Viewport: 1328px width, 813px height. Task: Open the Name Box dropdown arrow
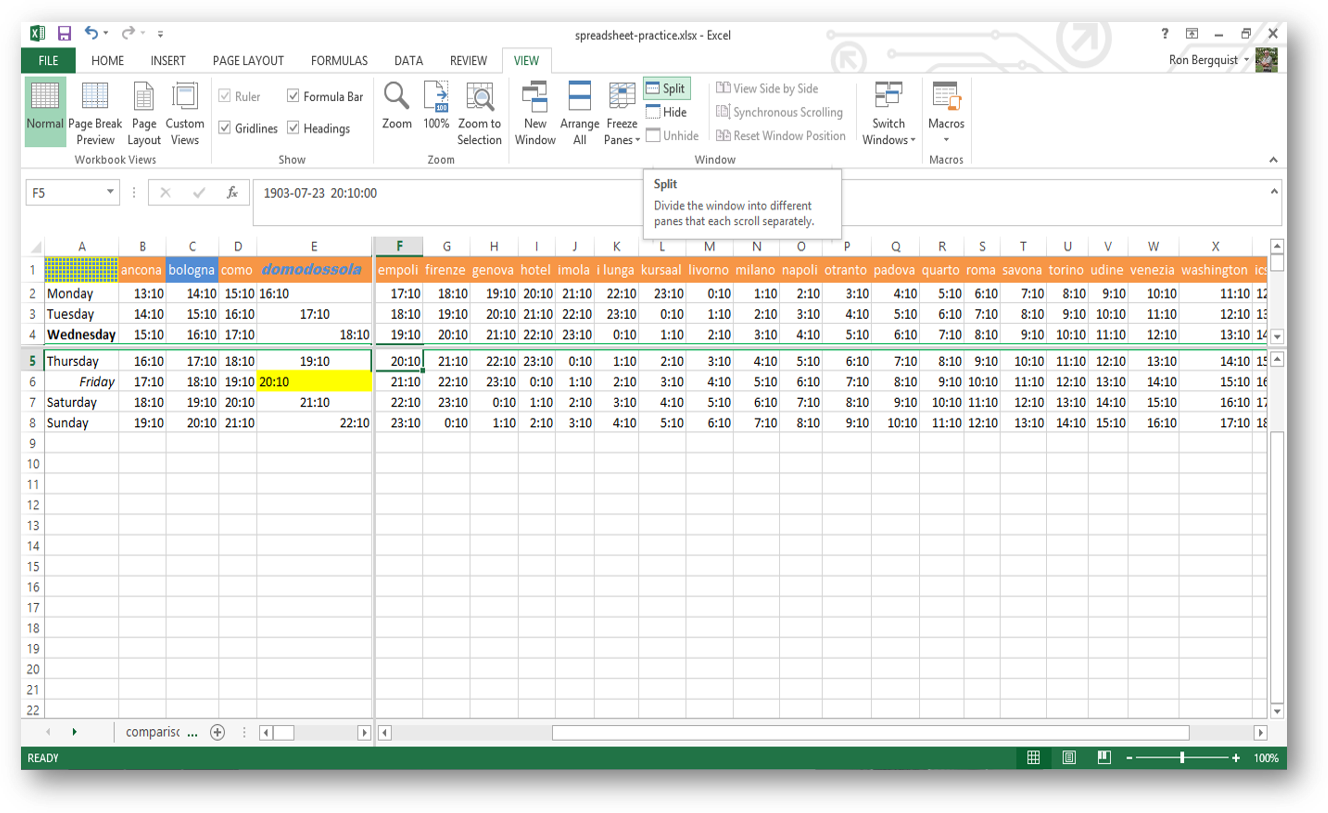coord(110,193)
